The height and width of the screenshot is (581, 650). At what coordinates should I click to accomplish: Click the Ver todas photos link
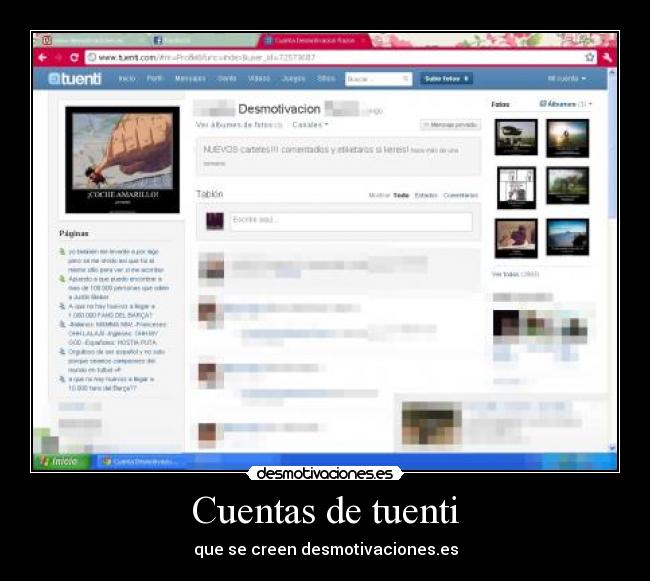pos(515,274)
